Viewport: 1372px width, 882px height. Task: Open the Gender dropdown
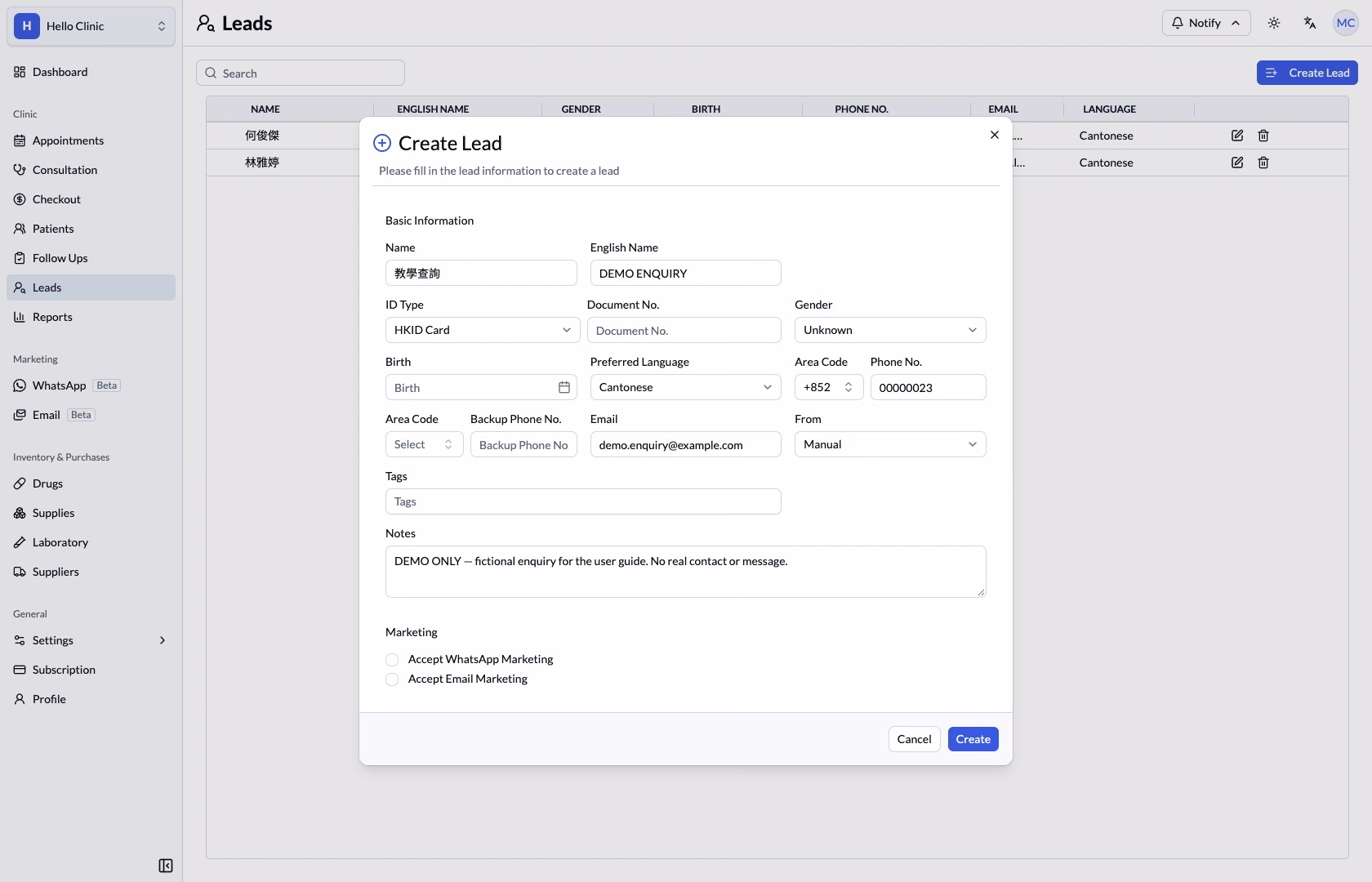click(x=890, y=330)
